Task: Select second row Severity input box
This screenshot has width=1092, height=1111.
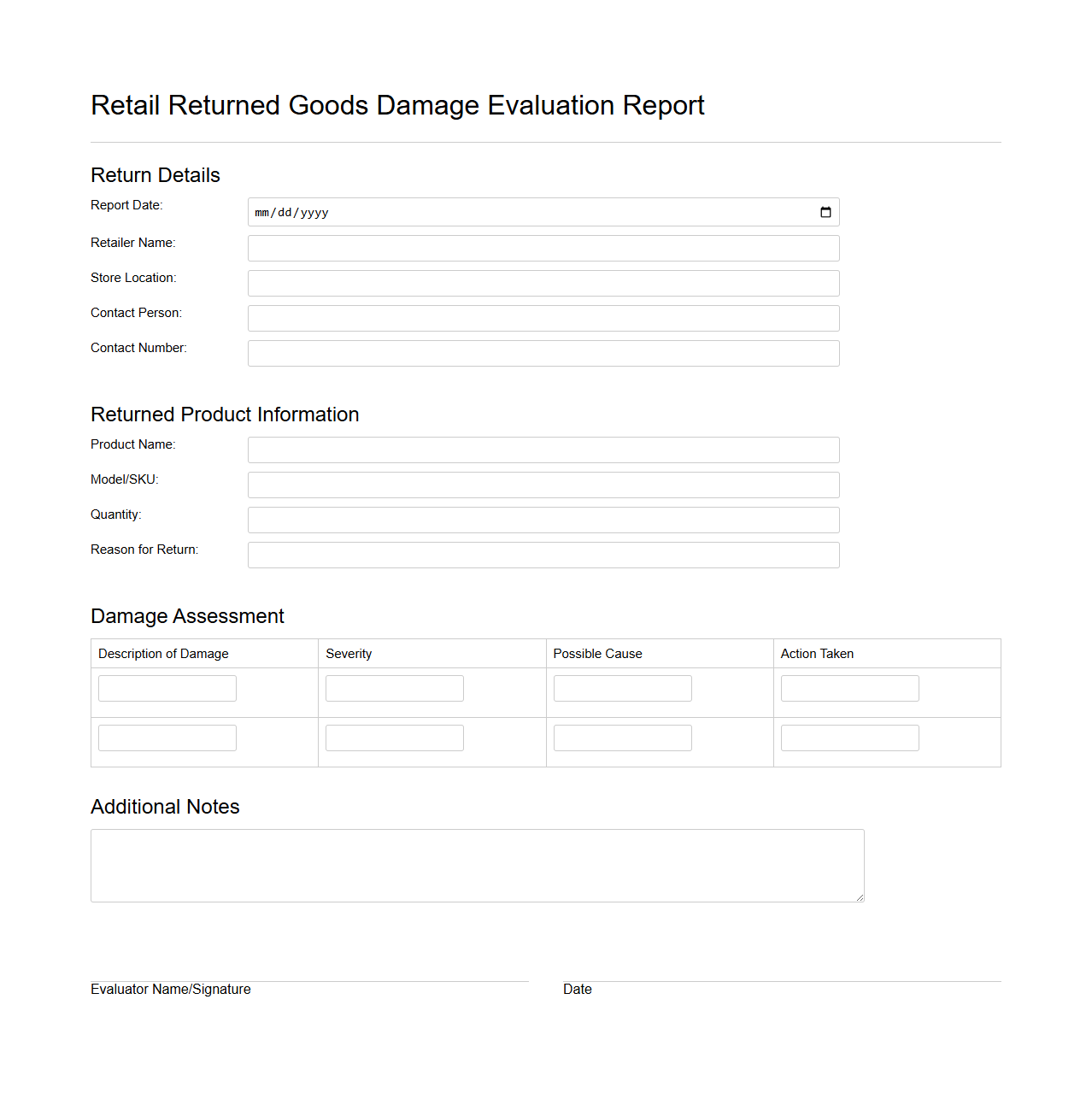Action: pos(394,738)
